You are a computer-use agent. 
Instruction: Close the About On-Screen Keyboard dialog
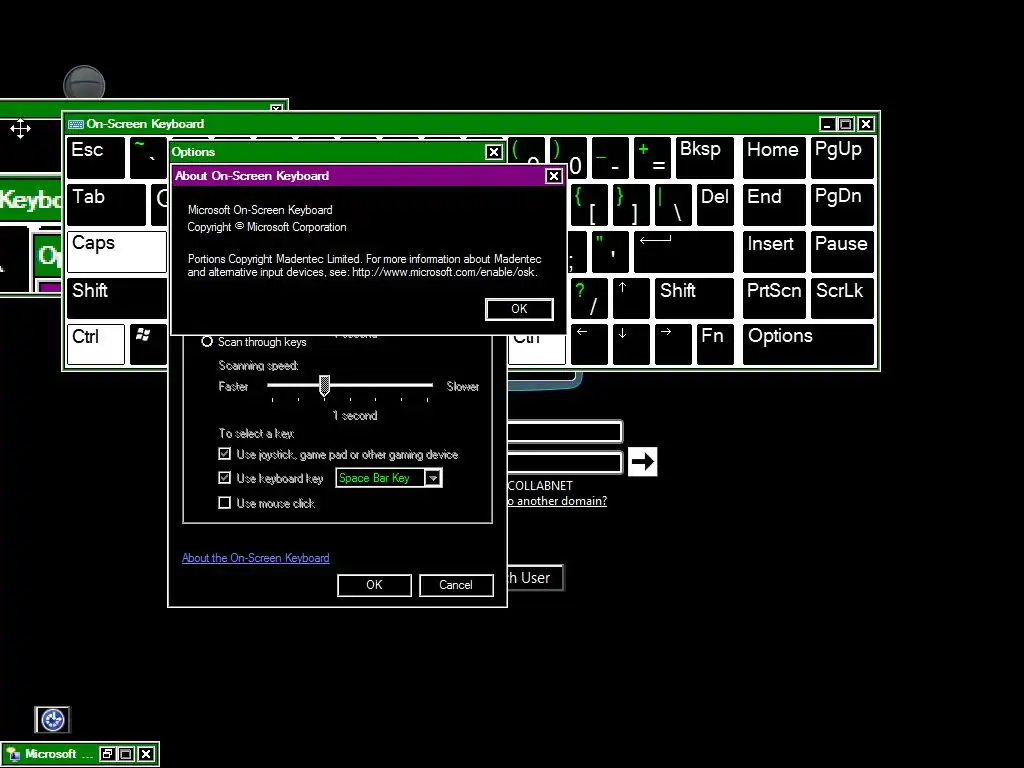pos(554,176)
